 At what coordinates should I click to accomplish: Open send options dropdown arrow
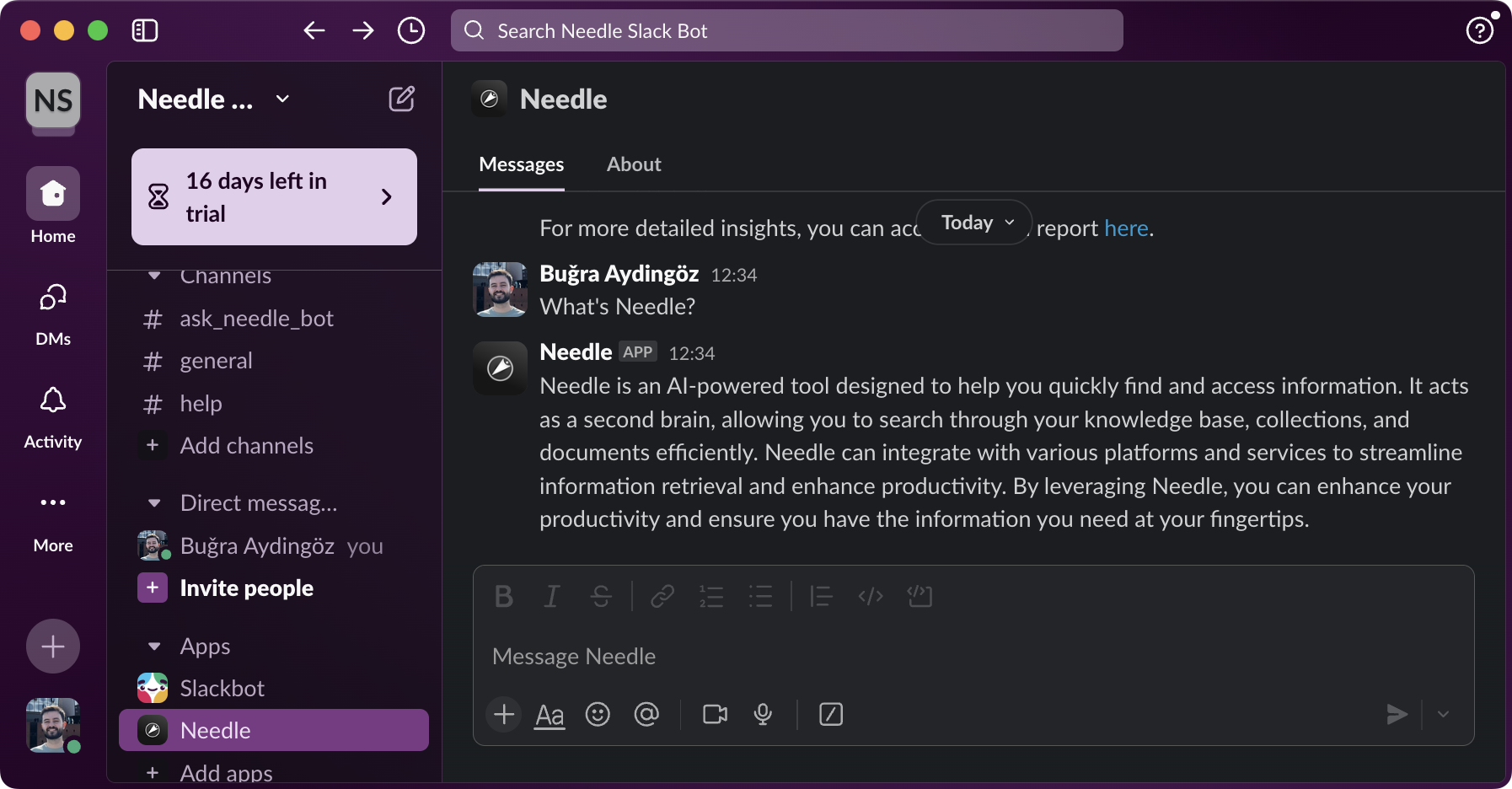click(x=1443, y=715)
